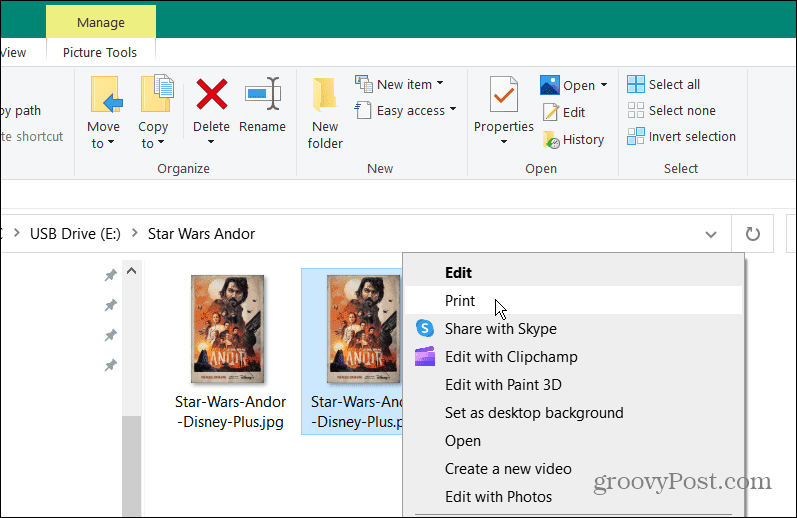Click the first file's Star-Wars-Andor-Disney-Plus.jpg name
The height and width of the screenshot is (518, 797).
[230, 412]
